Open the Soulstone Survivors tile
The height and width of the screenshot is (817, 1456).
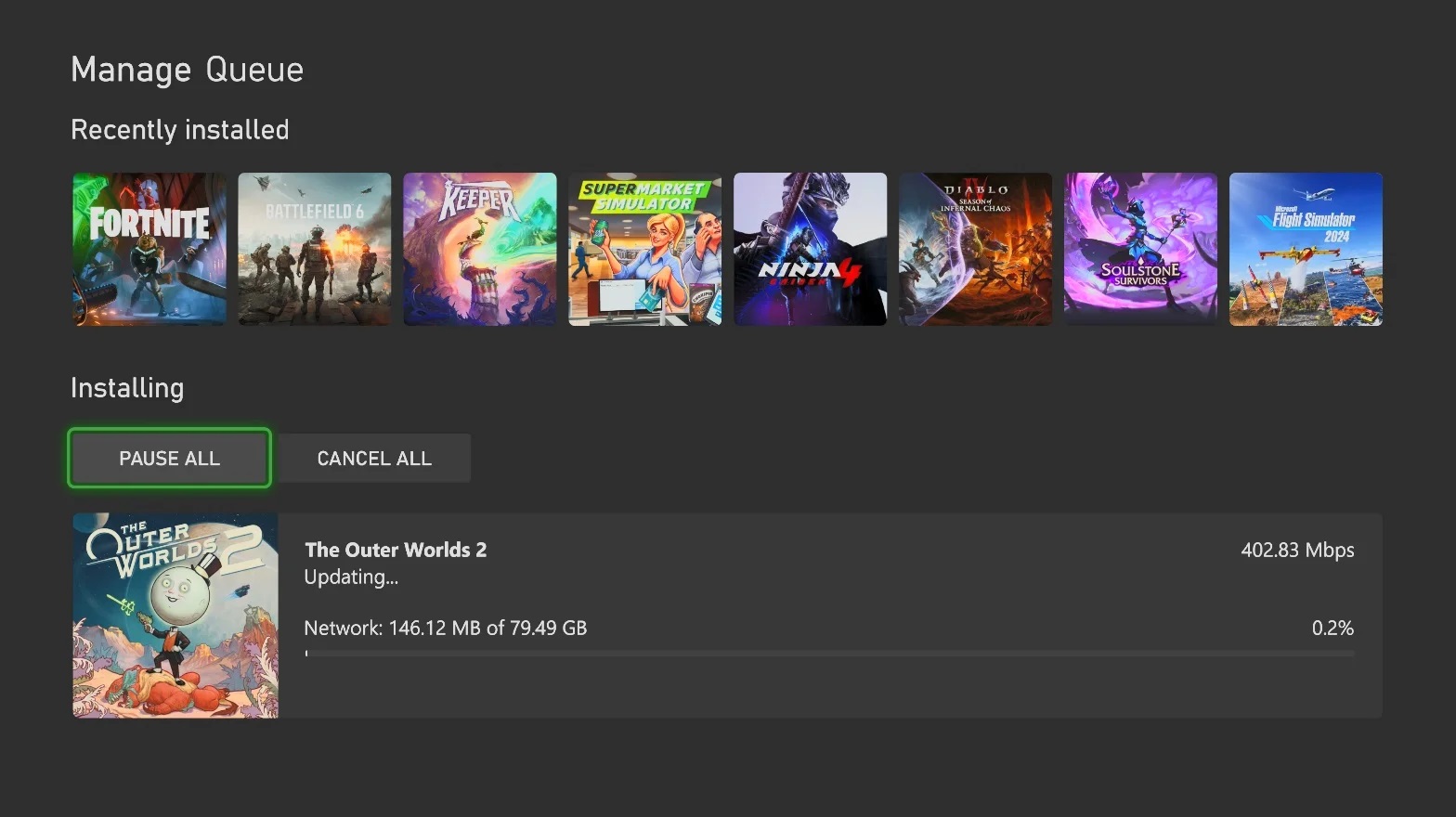[1141, 249]
